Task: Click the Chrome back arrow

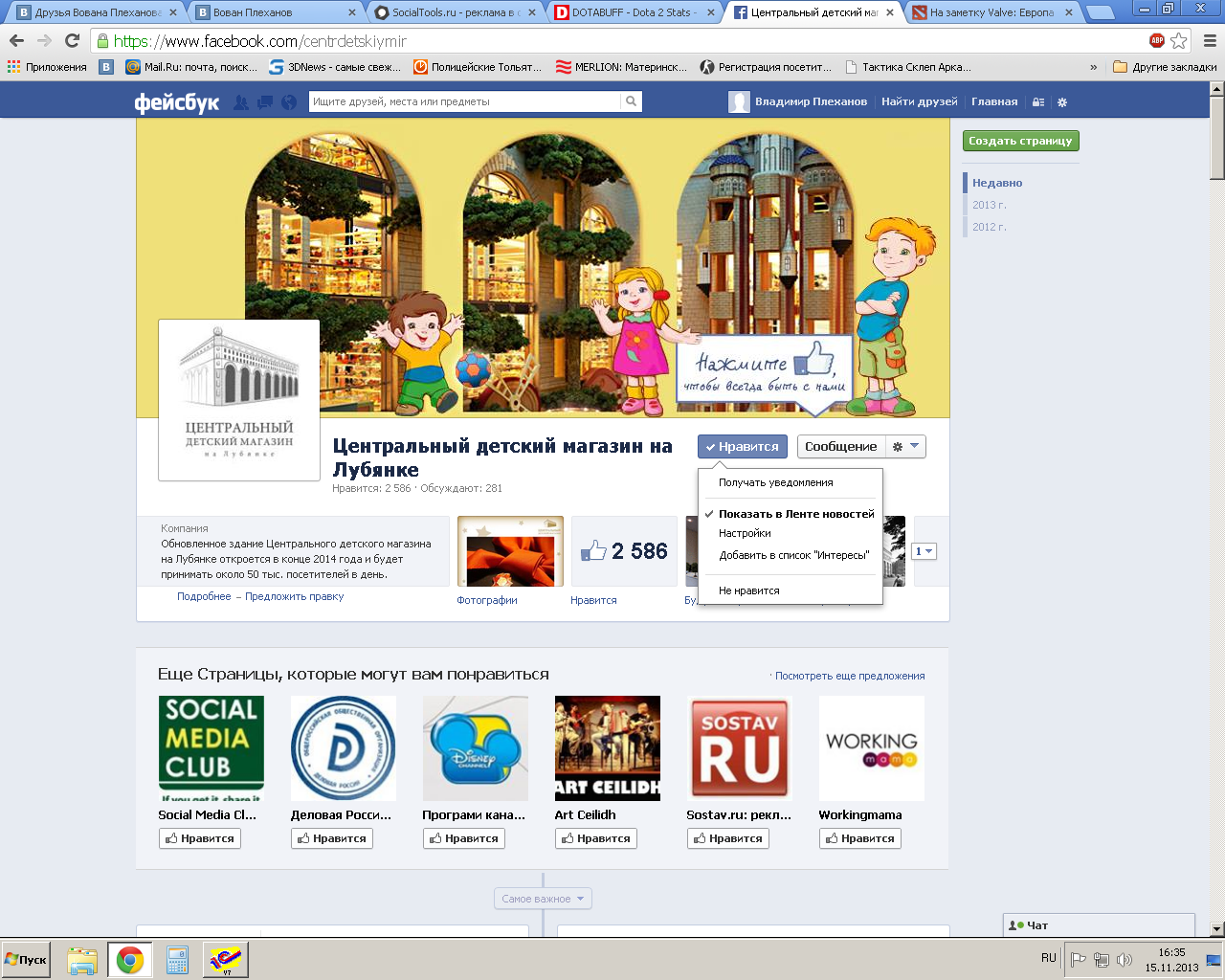Action: 16,41
